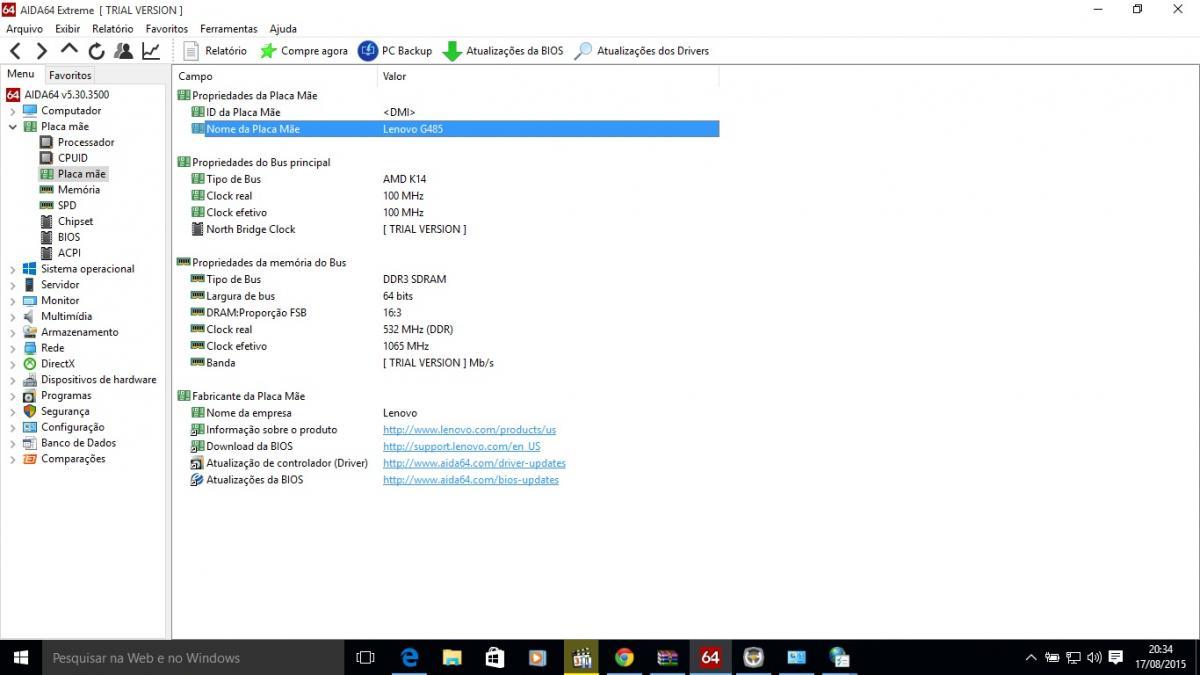Click the Configuração tree icon
The image size is (1200, 675).
pyautogui.click(x=30, y=428)
